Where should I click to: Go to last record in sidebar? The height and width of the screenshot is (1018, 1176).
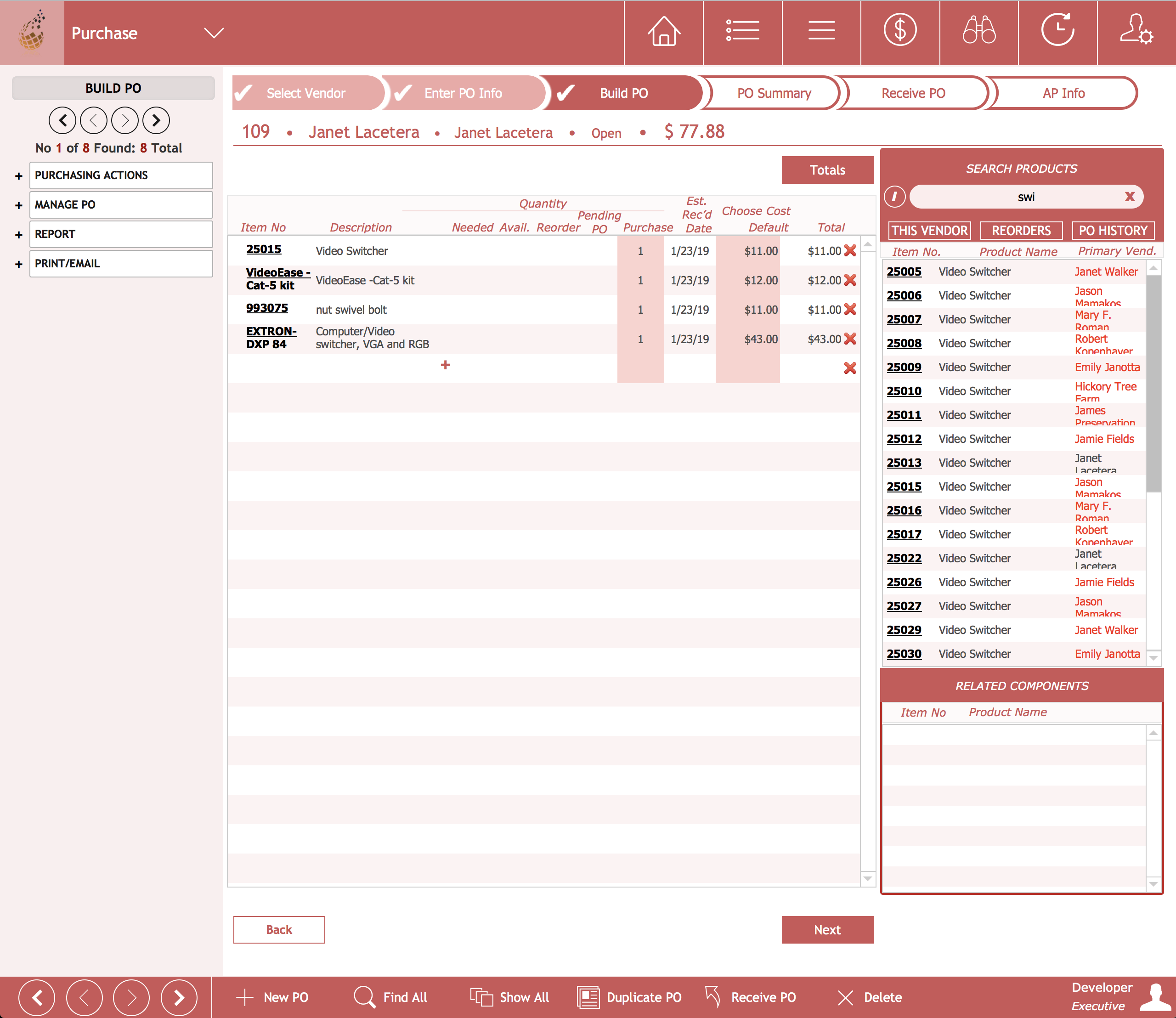156,120
